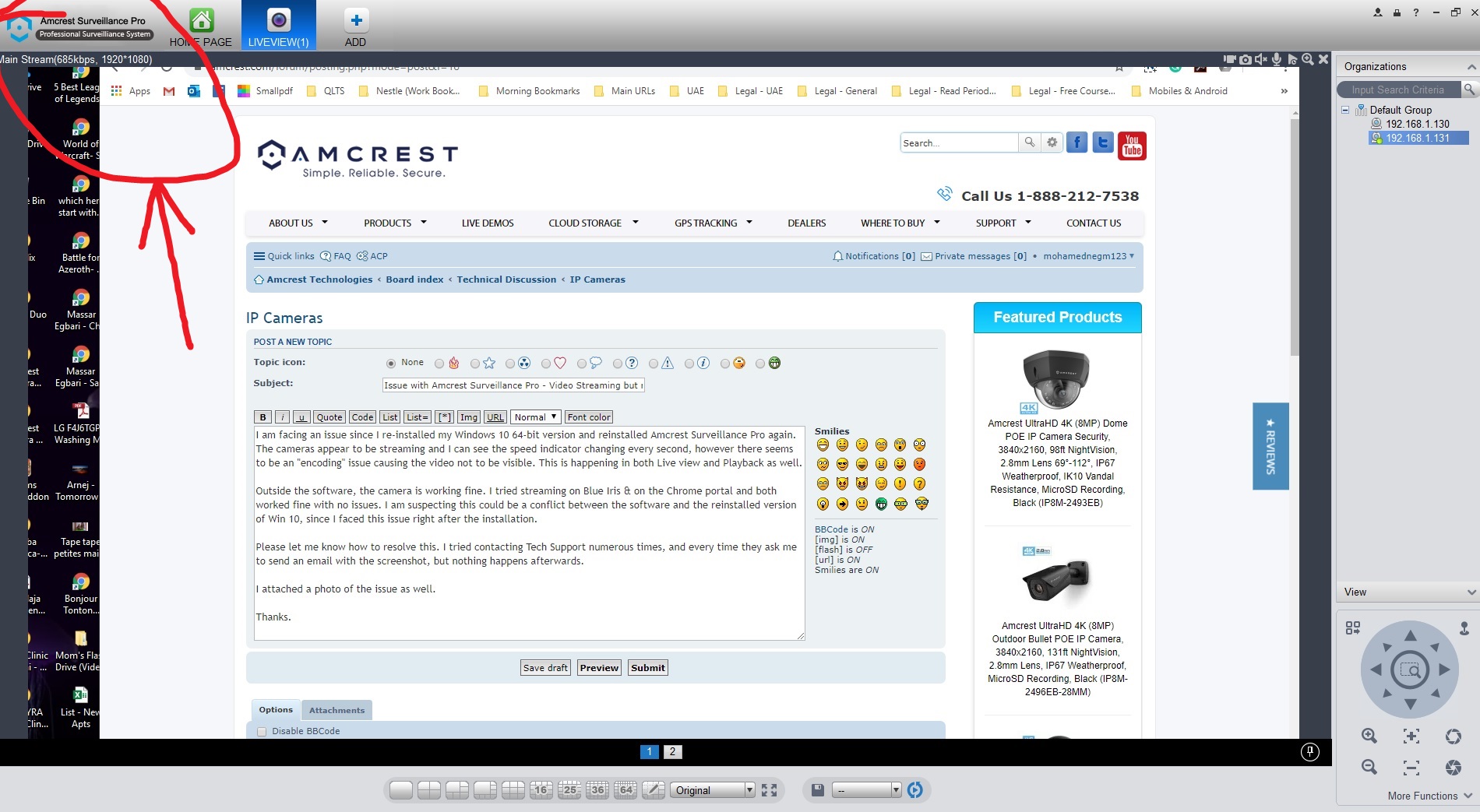Expand More Functions in PTZ panel
The height and width of the screenshot is (812, 1480).
(x=1430, y=796)
